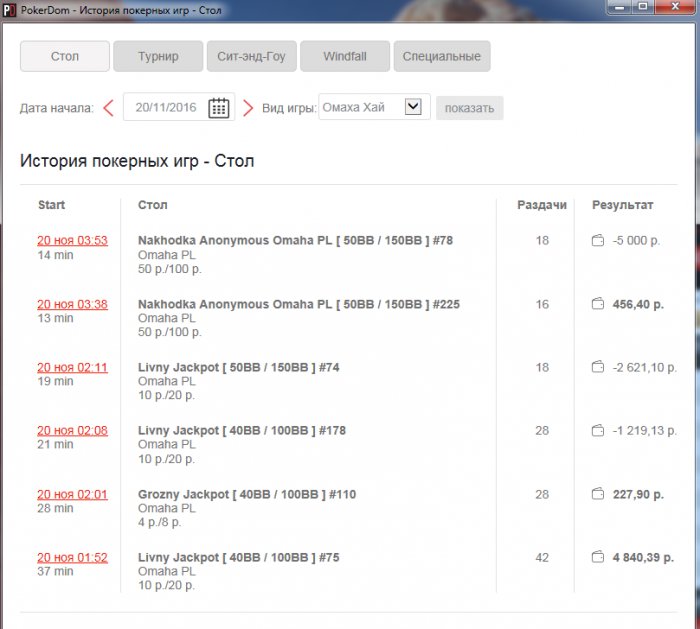Click hands count 16 in Раздачи column
Viewport: 700px width, 629px height.
pos(542,304)
